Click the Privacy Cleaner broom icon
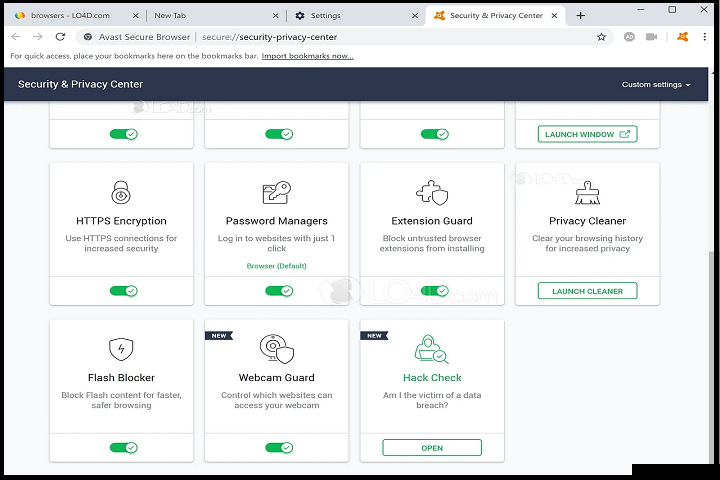Viewport: 720px width, 480px height. click(587, 192)
